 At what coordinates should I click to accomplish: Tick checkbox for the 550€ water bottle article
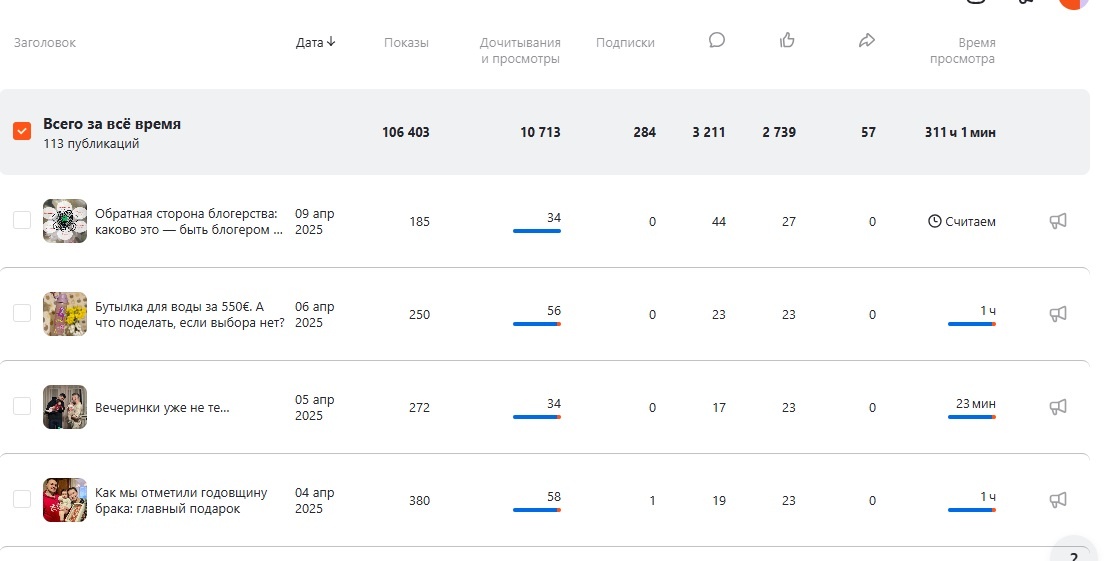(22, 314)
